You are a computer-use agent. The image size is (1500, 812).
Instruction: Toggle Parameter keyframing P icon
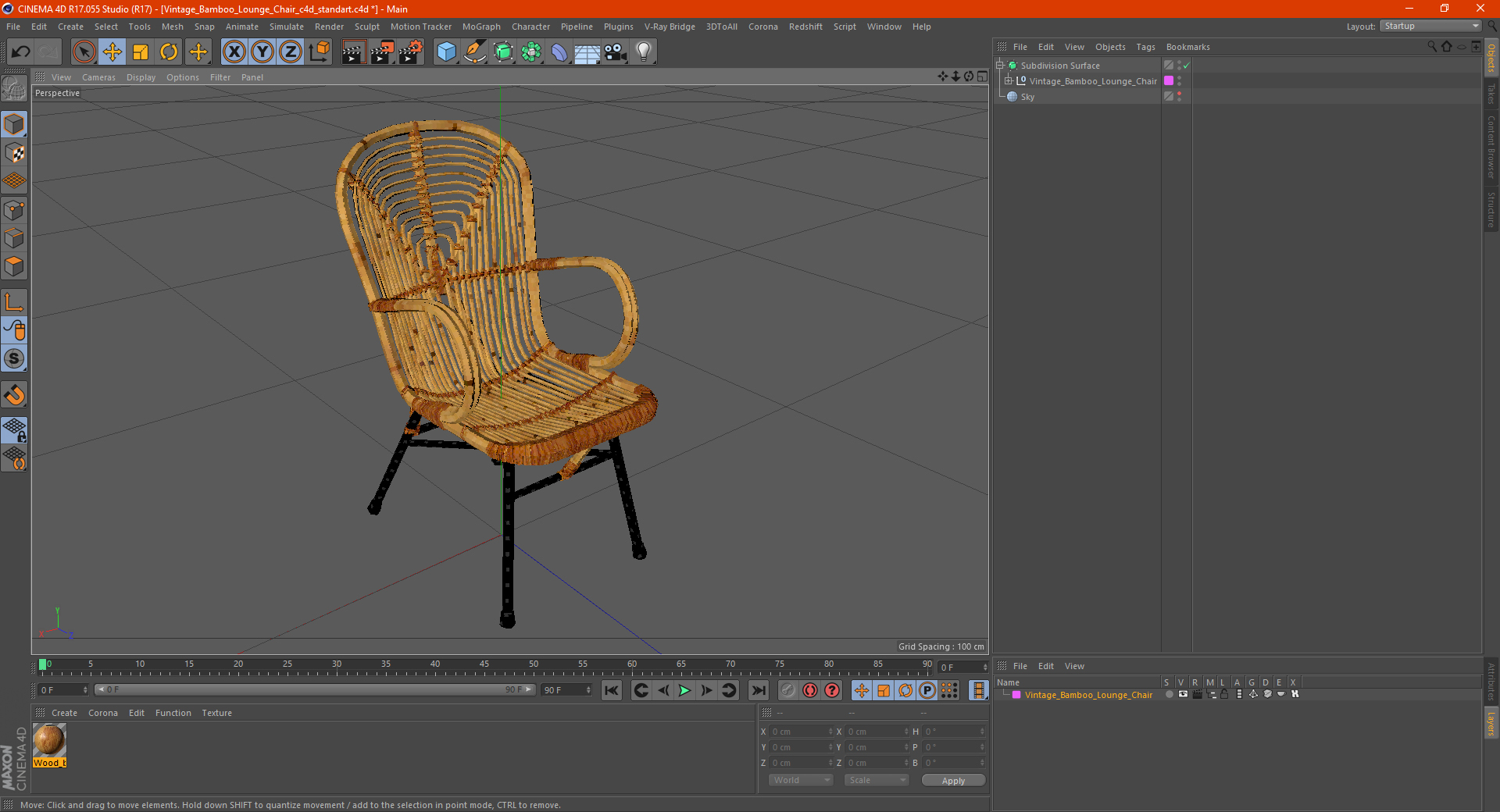coord(927,690)
